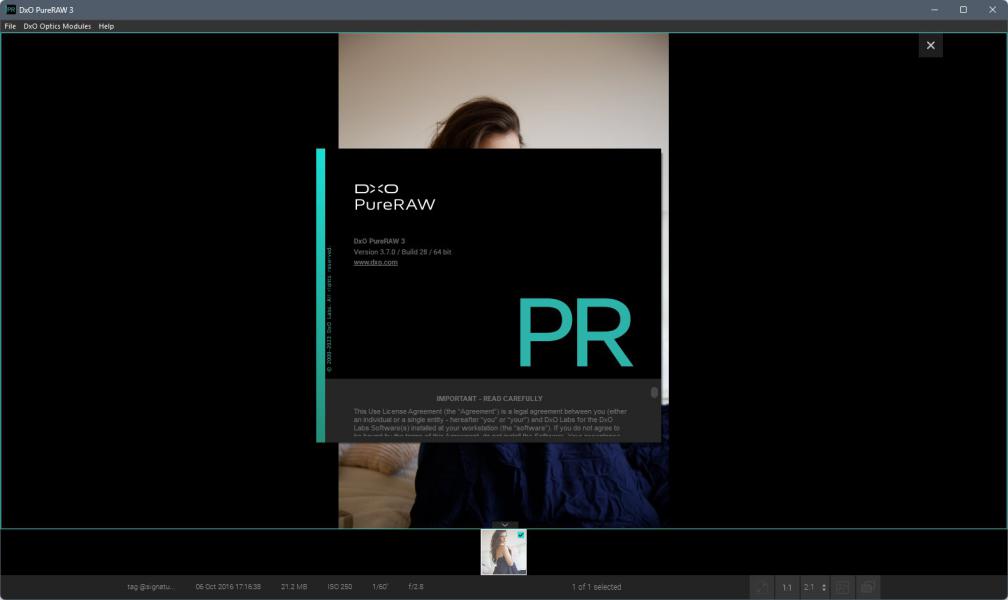Open the Help menu

tap(106, 26)
